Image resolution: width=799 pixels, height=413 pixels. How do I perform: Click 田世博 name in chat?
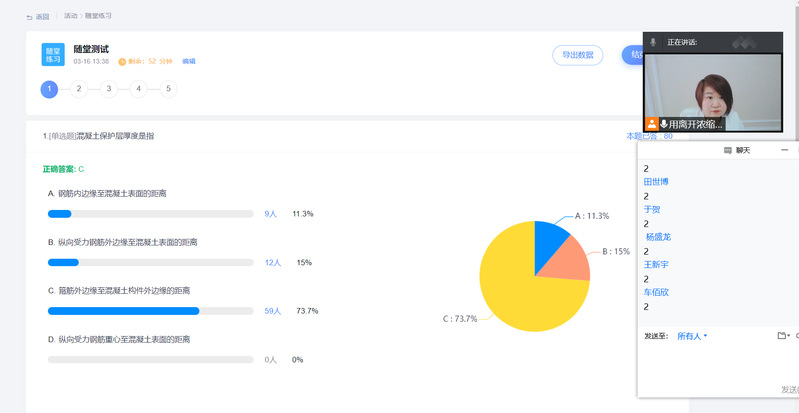point(656,182)
